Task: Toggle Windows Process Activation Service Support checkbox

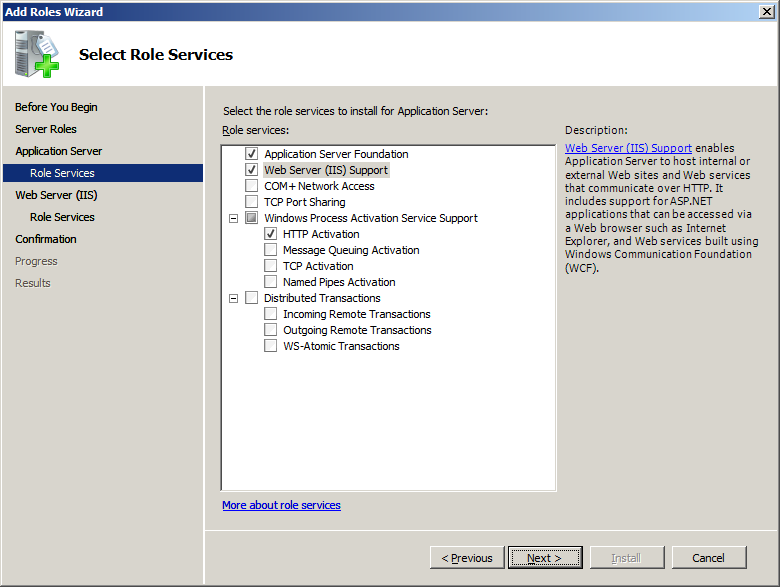Action: 252,218
